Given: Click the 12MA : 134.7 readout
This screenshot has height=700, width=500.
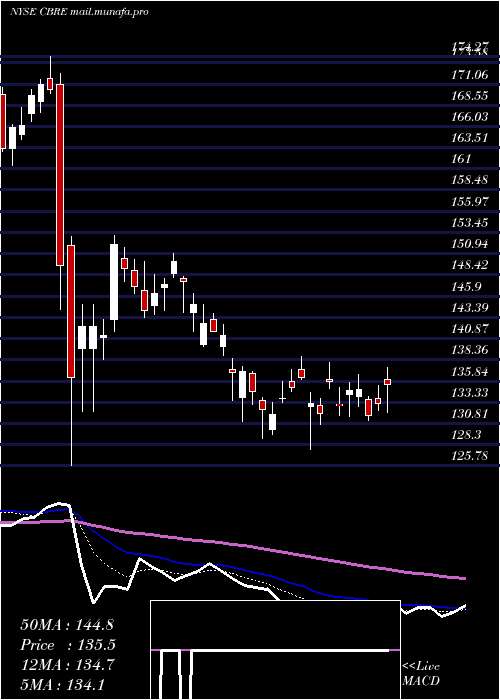Looking at the screenshot, I should pos(67,665).
